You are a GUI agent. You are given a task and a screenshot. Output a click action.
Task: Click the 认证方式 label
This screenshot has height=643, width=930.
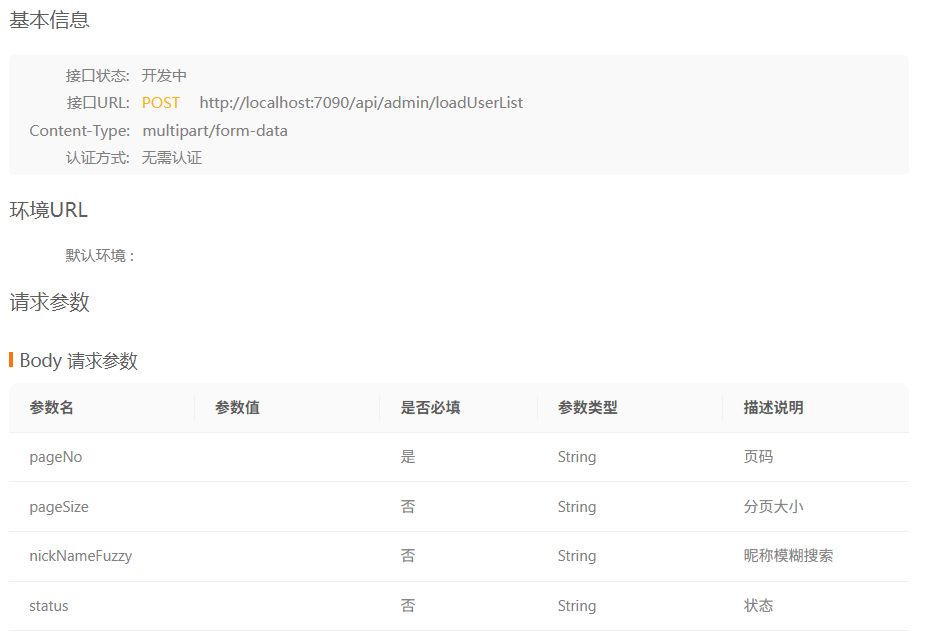coord(97,158)
